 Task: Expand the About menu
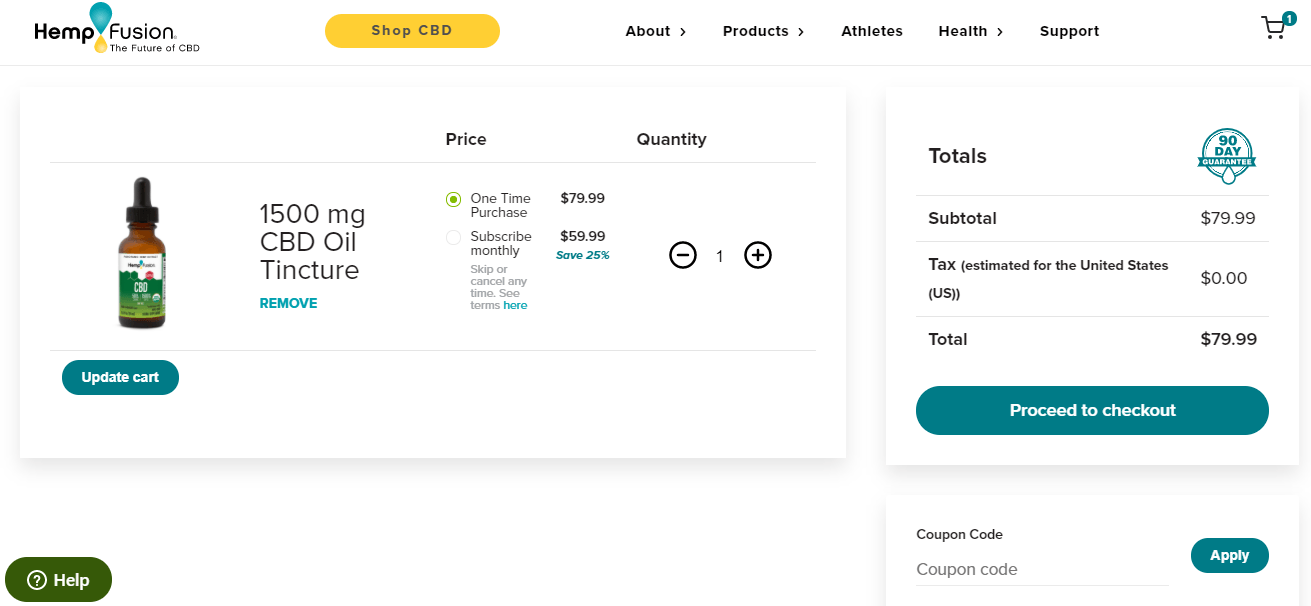coord(656,31)
